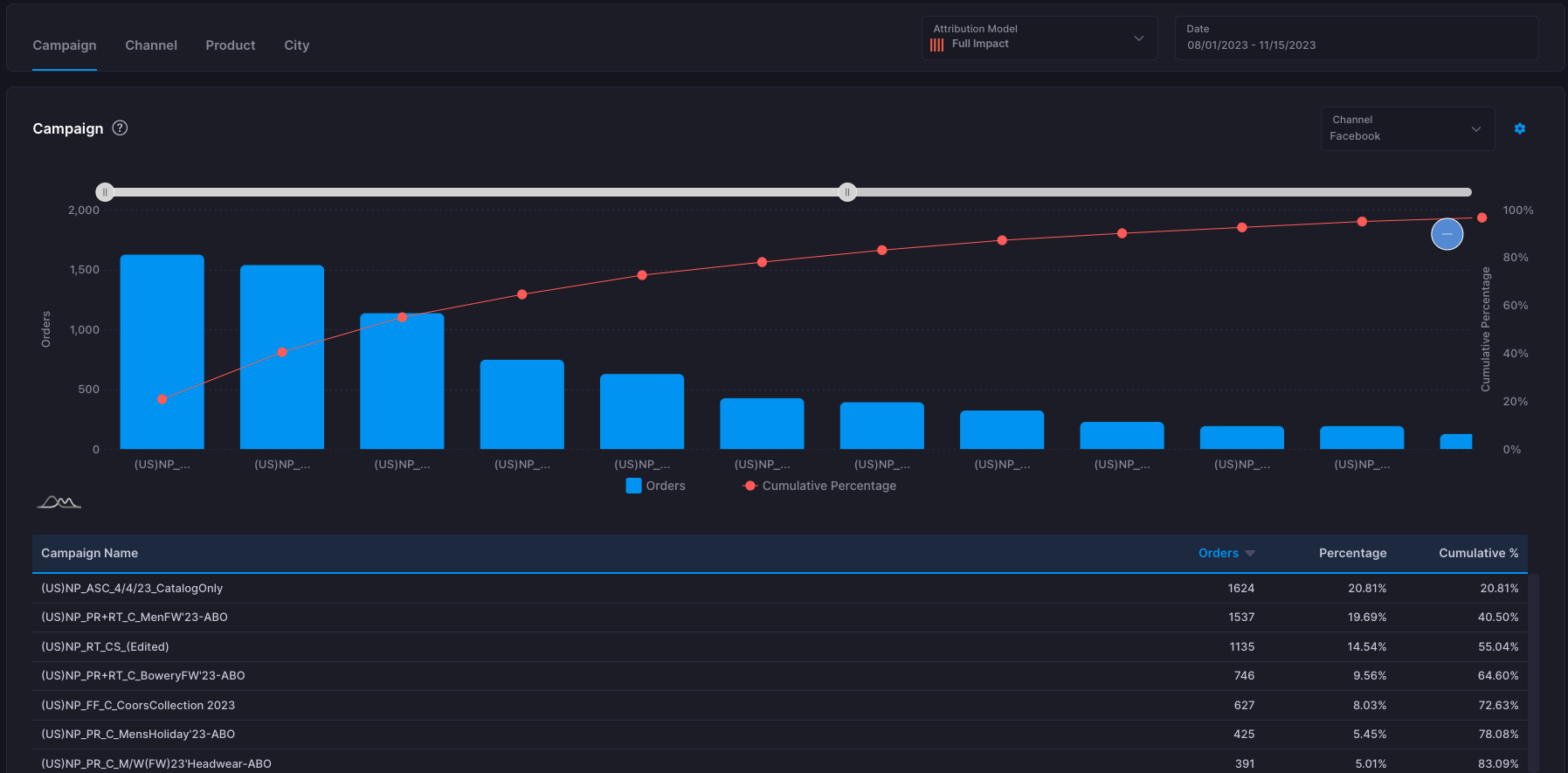Screen dimensions: 1568x773
Task: Click the Orders column sort arrow
Action: (1250, 553)
